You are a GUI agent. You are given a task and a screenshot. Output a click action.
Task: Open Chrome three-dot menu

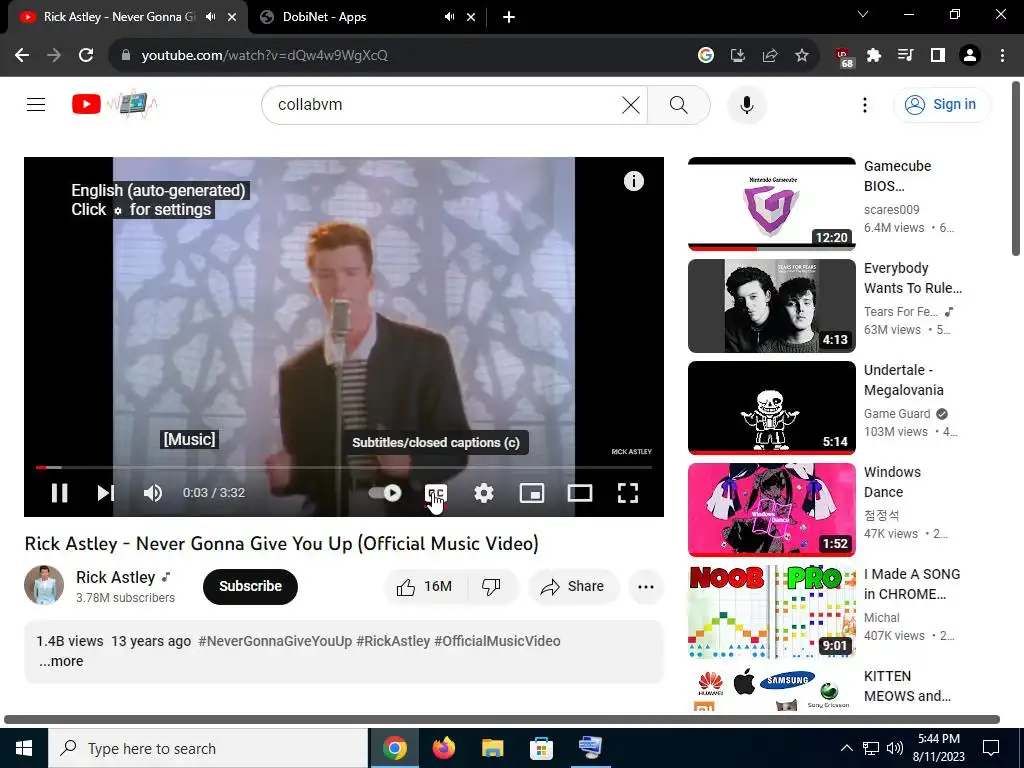pos(1002,55)
